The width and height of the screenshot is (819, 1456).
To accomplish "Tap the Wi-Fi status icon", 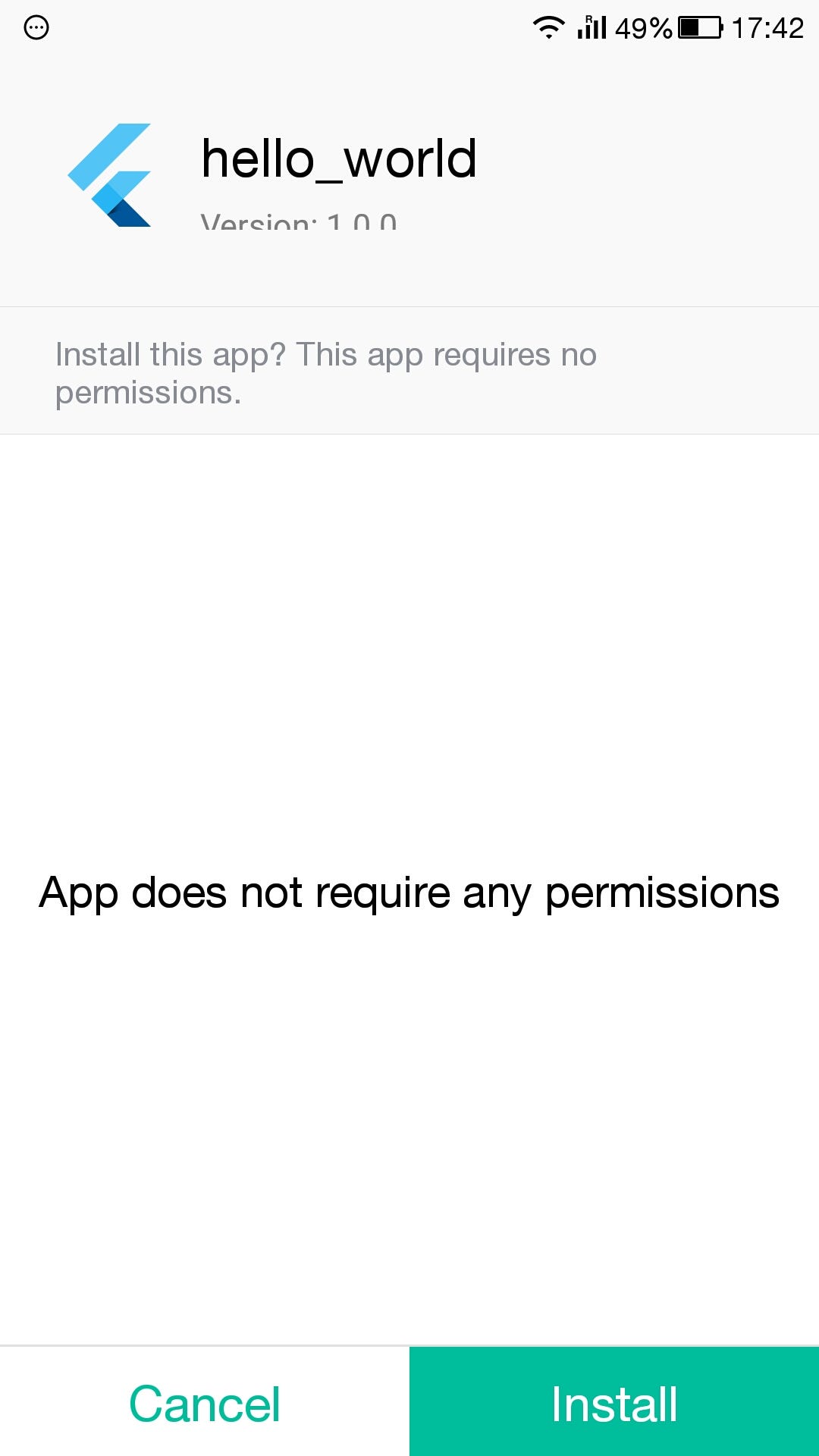I will [x=548, y=27].
